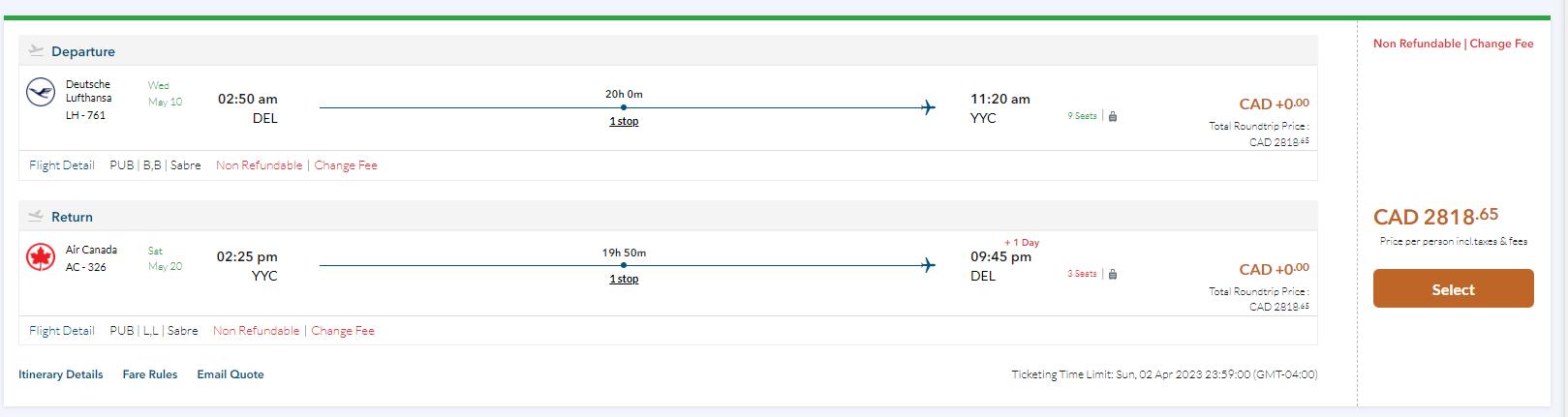The width and height of the screenshot is (1568, 417).
Task: Open the 1 stop details for the departure flight
Action: [624, 121]
